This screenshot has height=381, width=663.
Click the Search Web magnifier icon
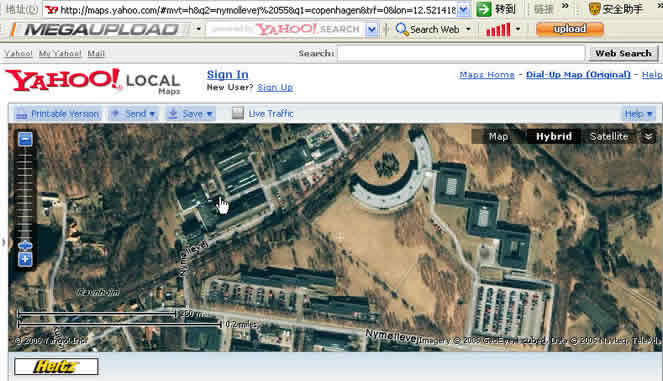tap(402, 29)
